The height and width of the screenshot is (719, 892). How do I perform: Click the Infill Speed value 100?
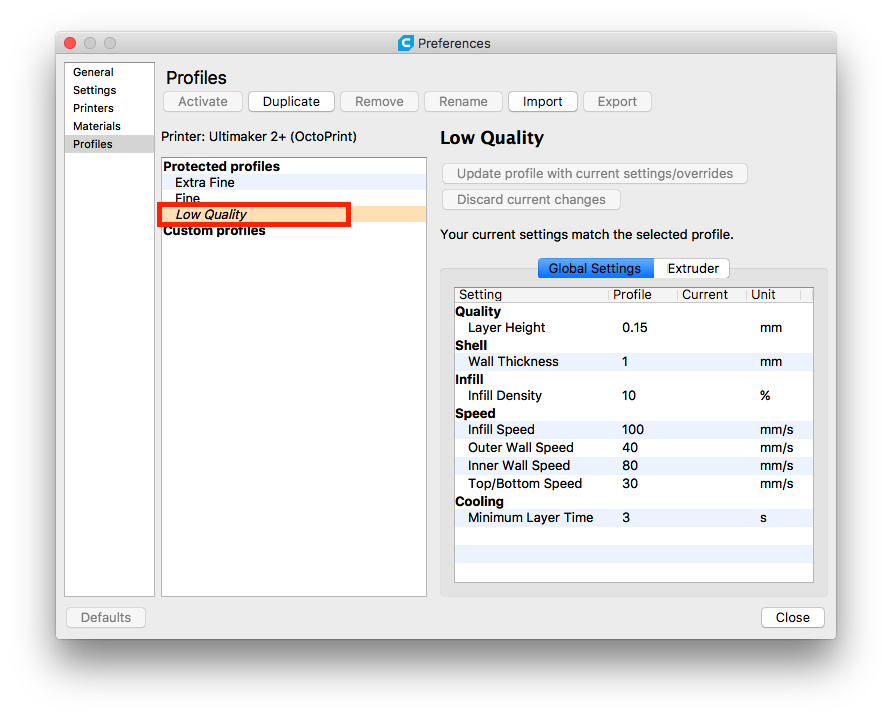coord(633,430)
